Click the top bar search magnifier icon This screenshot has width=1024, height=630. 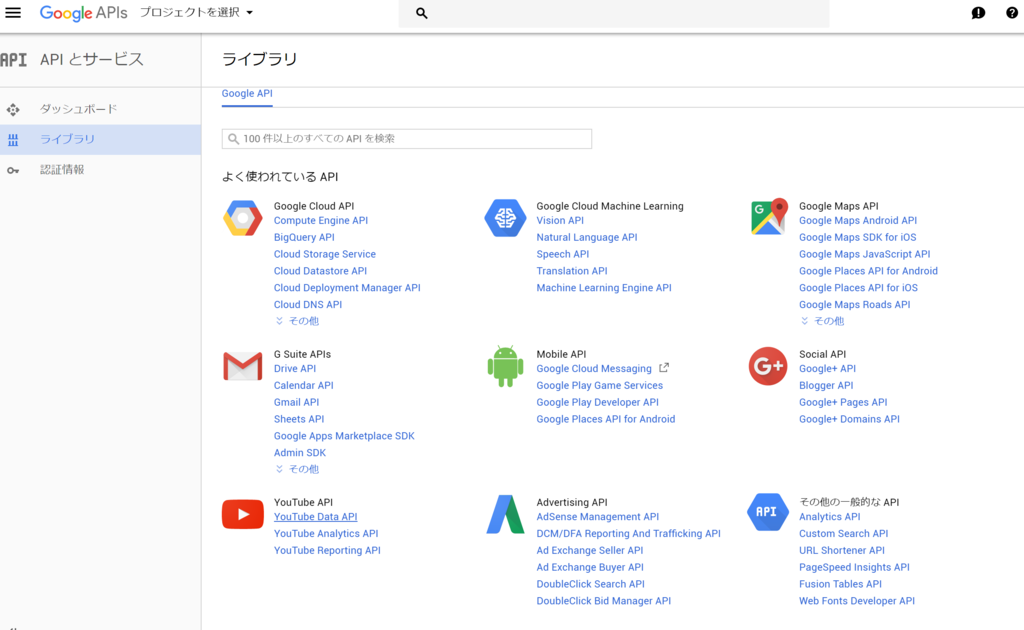click(x=422, y=13)
